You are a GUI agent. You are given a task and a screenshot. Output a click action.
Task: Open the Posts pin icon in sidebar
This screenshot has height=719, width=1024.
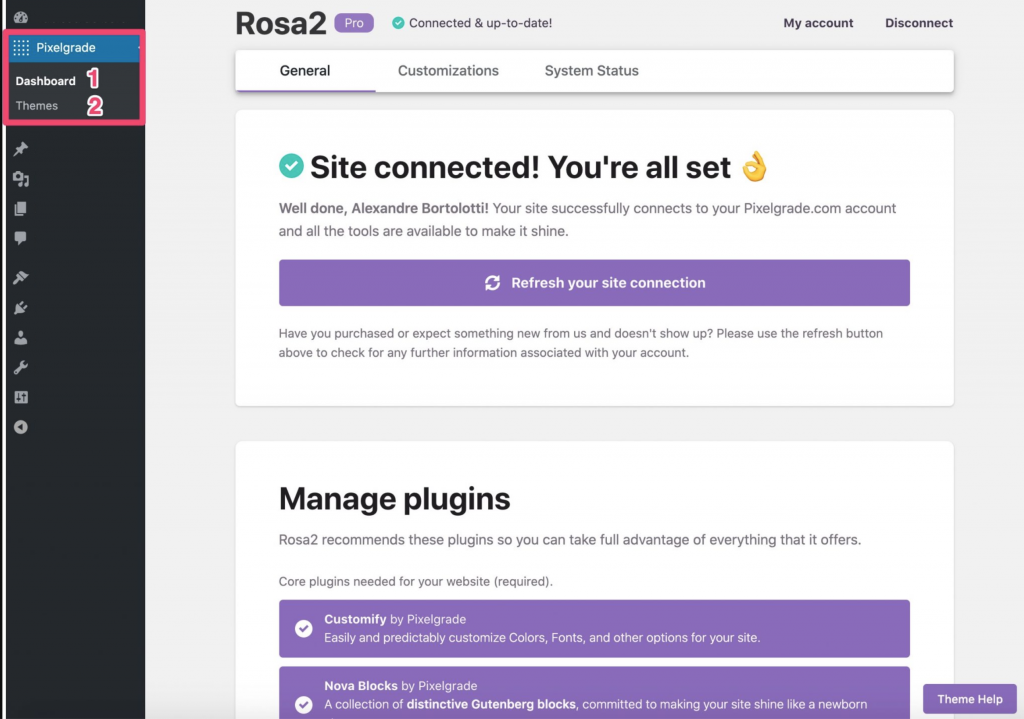click(22, 147)
